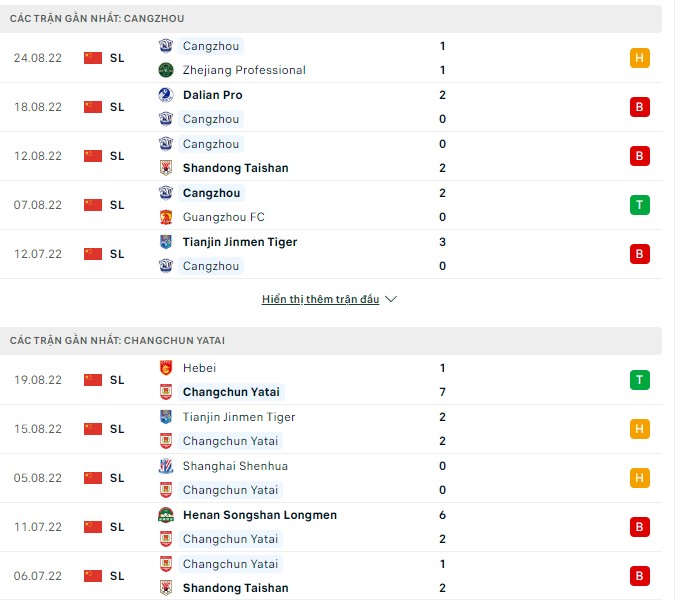Screen dimensions: 675x601
Task: Click the orange H badge on Shanghai Shenhua match
Action: coord(640,478)
